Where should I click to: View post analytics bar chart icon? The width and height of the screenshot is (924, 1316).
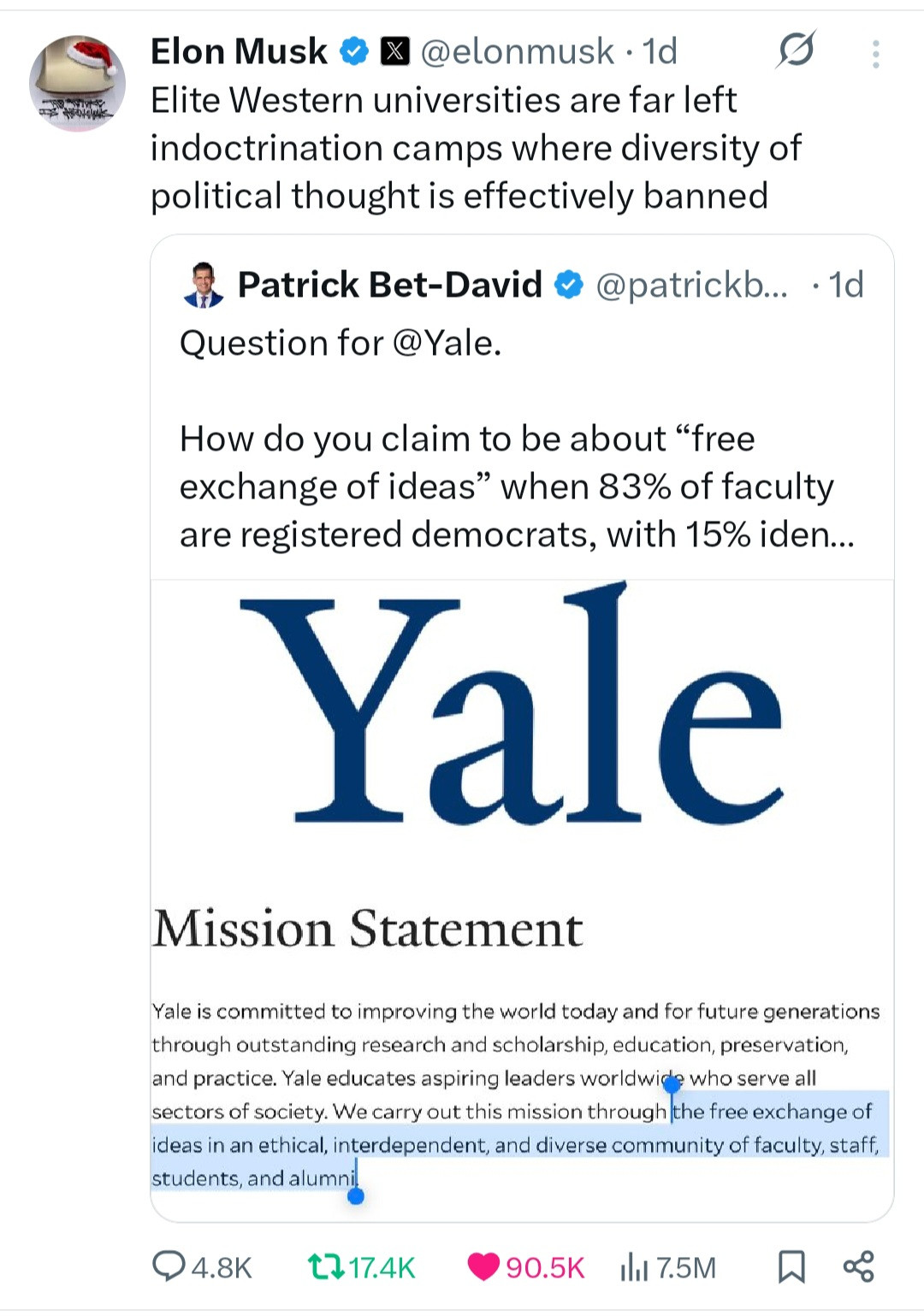click(x=634, y=1266)
